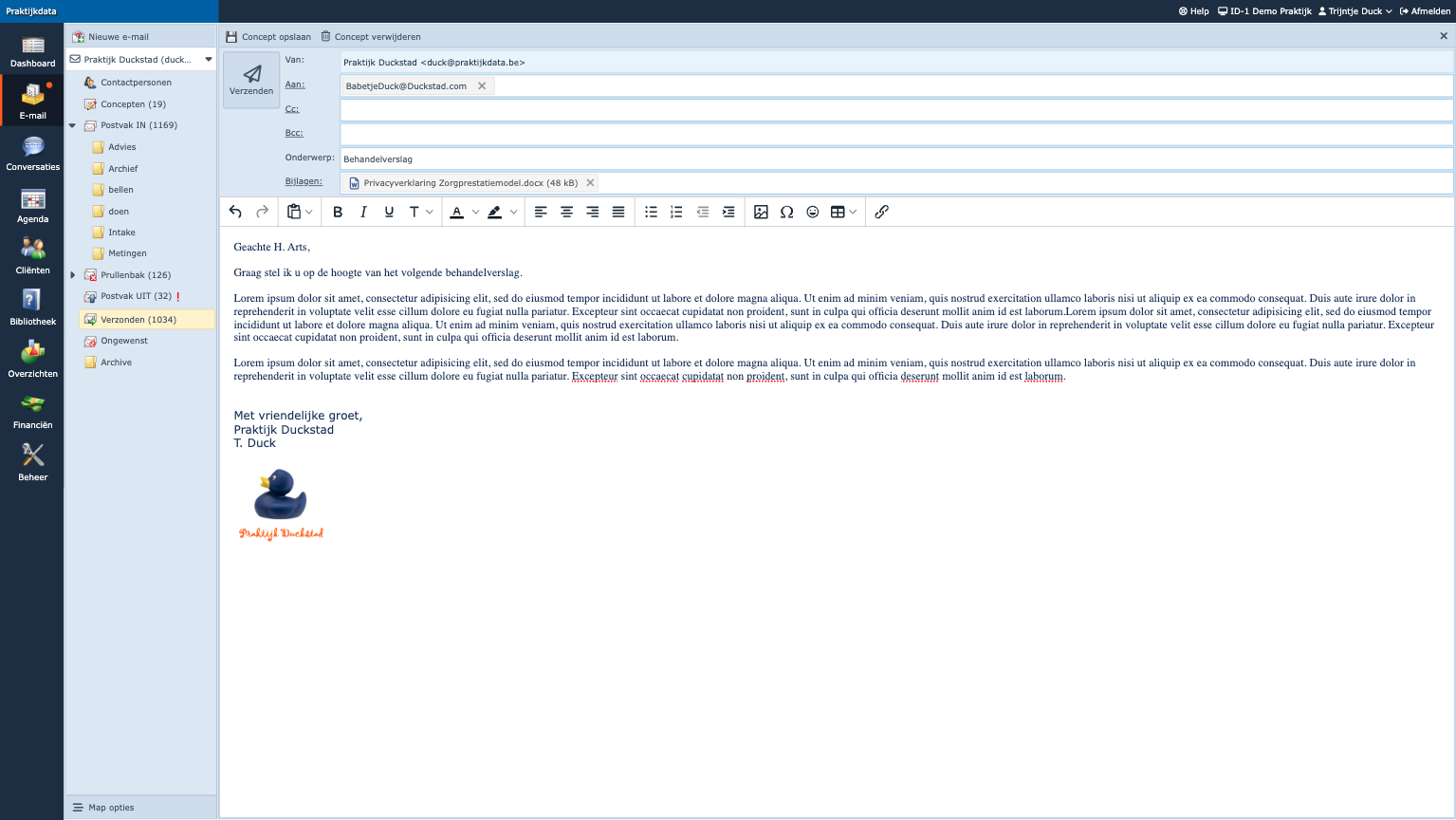Open the table insert dropdown
Screen dimensions: 1456x820
[853, 213]
